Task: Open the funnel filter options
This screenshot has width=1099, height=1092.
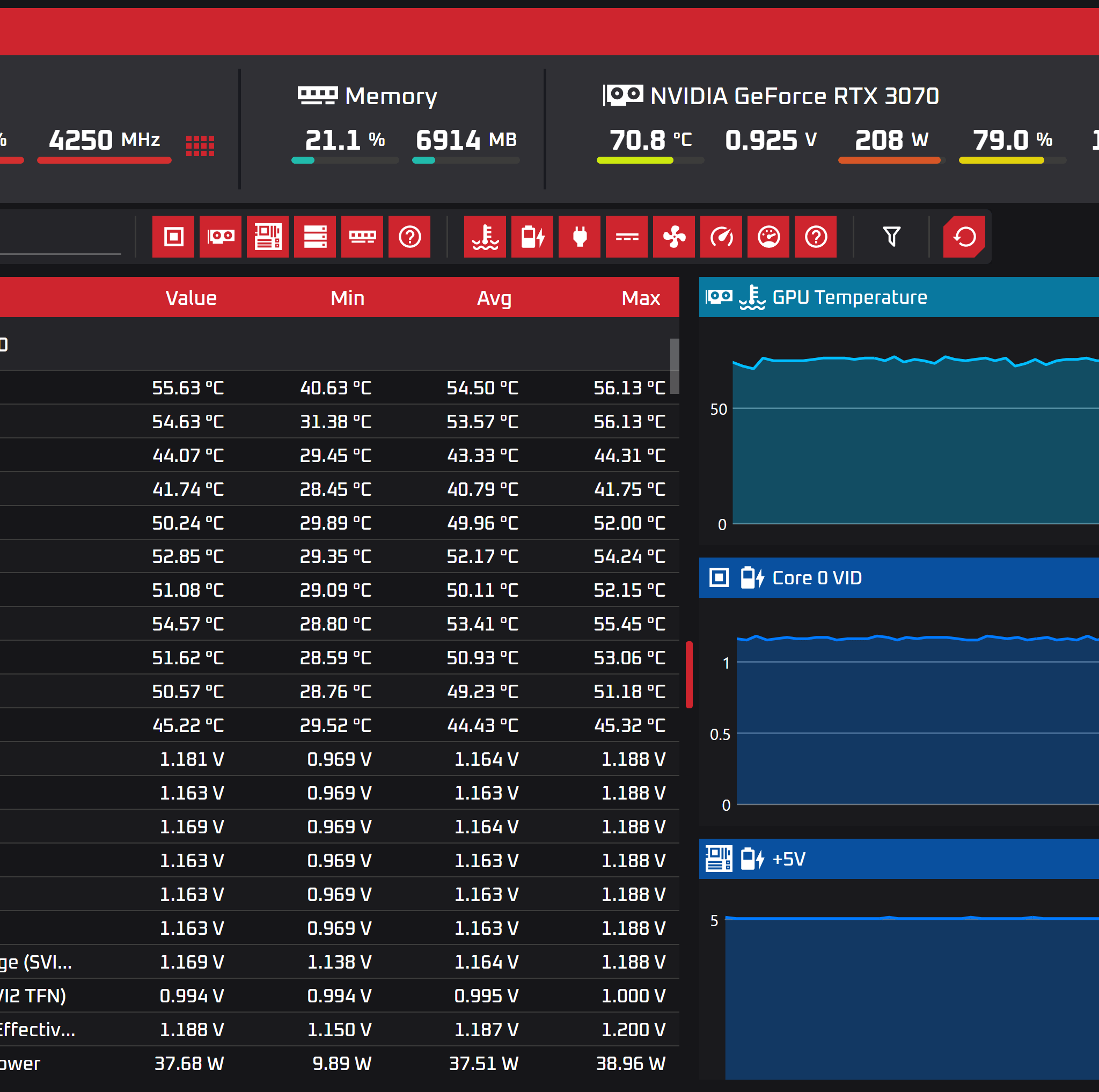Action: coord(891,237)
